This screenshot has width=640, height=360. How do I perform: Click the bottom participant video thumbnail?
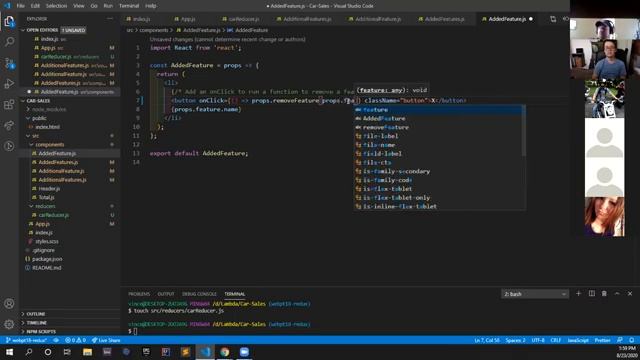pos(604,216)
